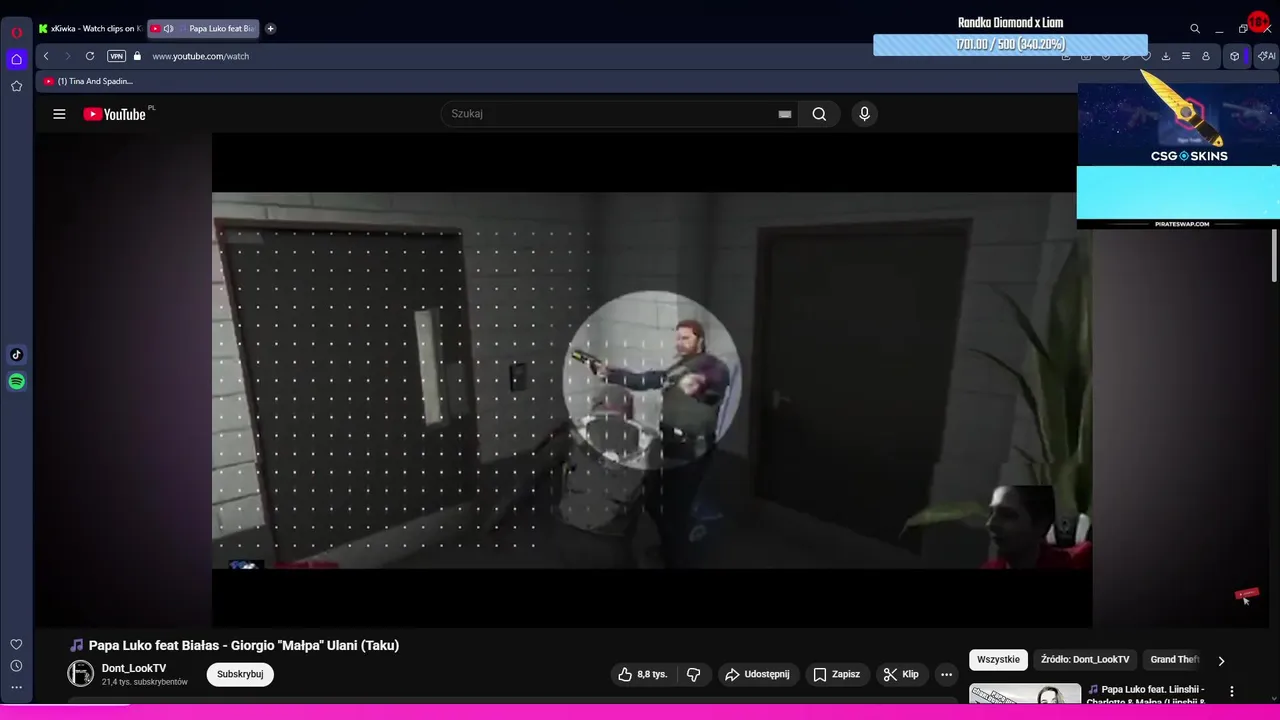Show next filter chips with arrow
1280x720 pixels.
[1221, 660]
